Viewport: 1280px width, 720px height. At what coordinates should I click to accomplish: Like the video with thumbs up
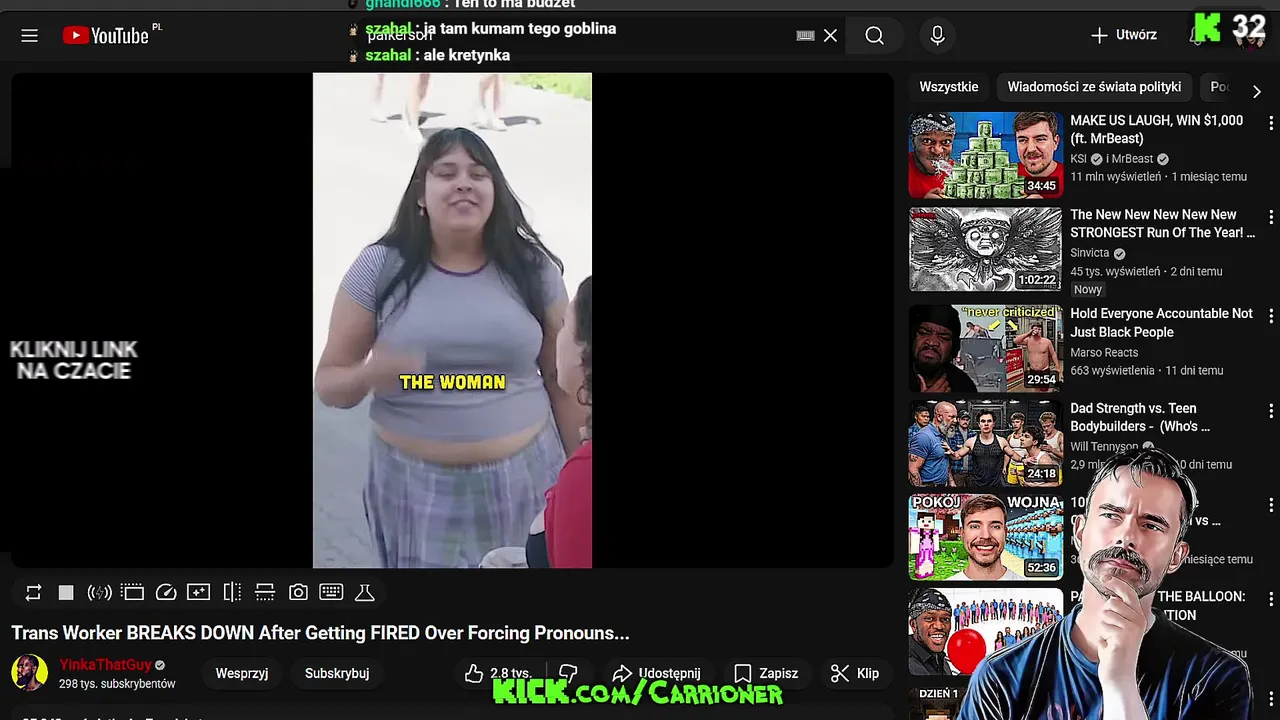498,673
